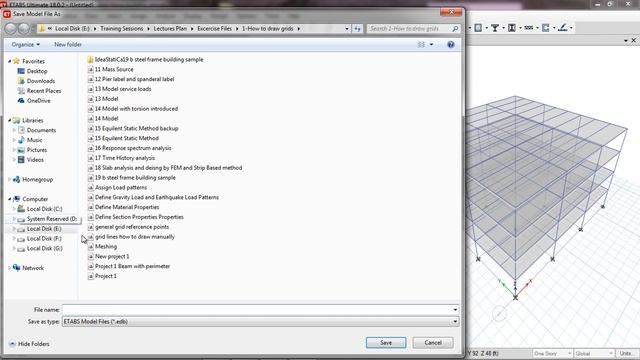Click Local Disk (E:) in the address breadcrumb
The height and width of the screenshot is (360, 640).
[x=72, y=29]
